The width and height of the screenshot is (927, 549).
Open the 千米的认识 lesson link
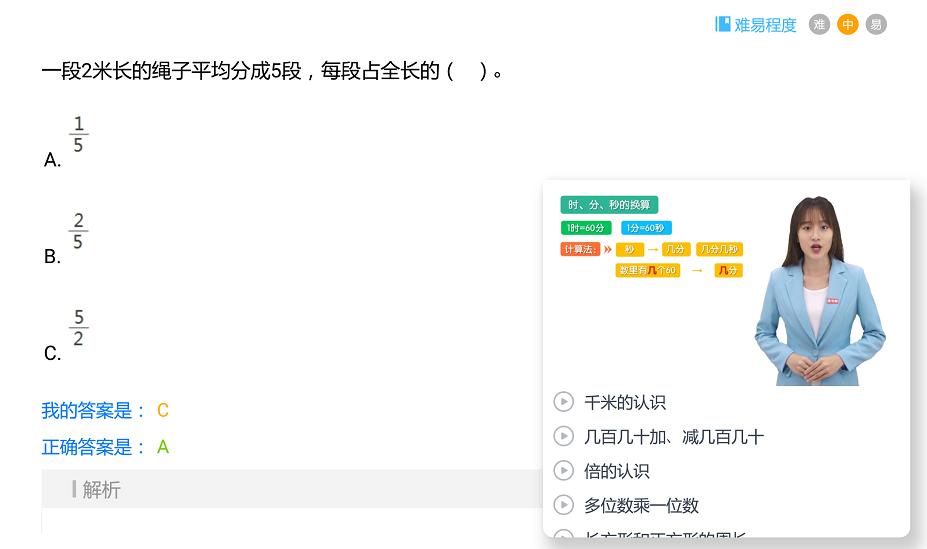coord(625,402)
